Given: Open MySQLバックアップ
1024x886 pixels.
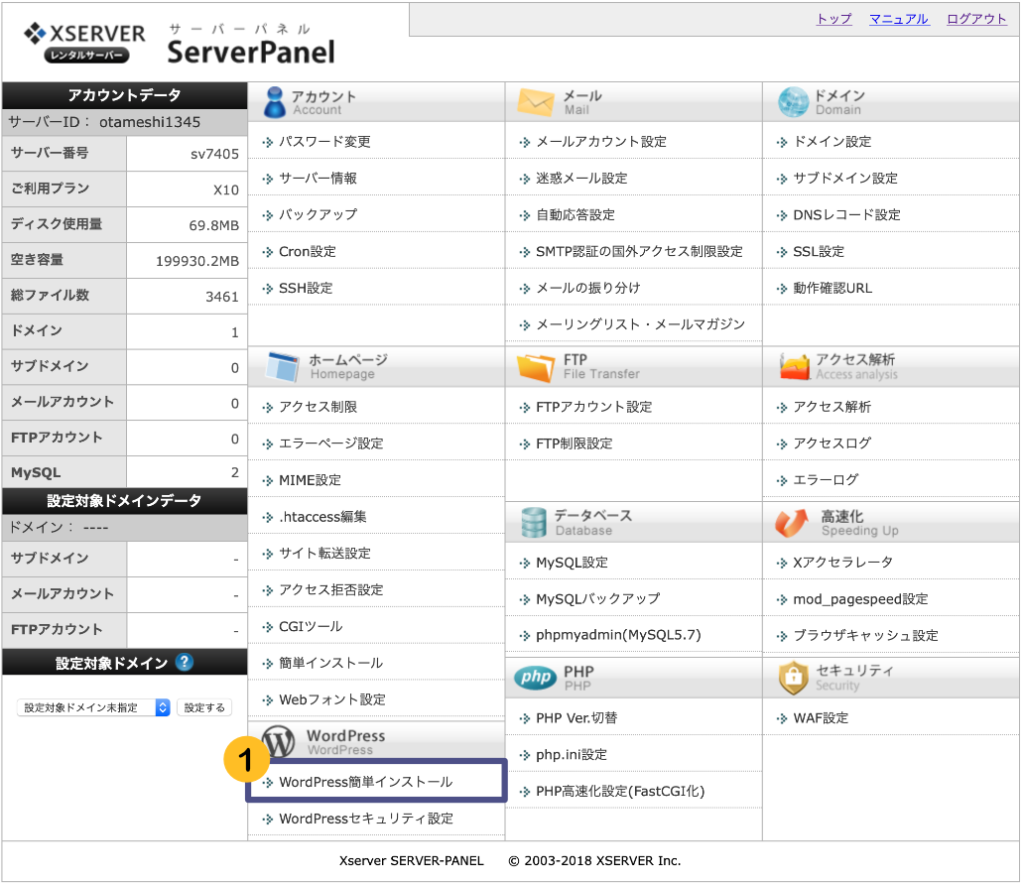Looking at the screenshot, I should (598, 599).
